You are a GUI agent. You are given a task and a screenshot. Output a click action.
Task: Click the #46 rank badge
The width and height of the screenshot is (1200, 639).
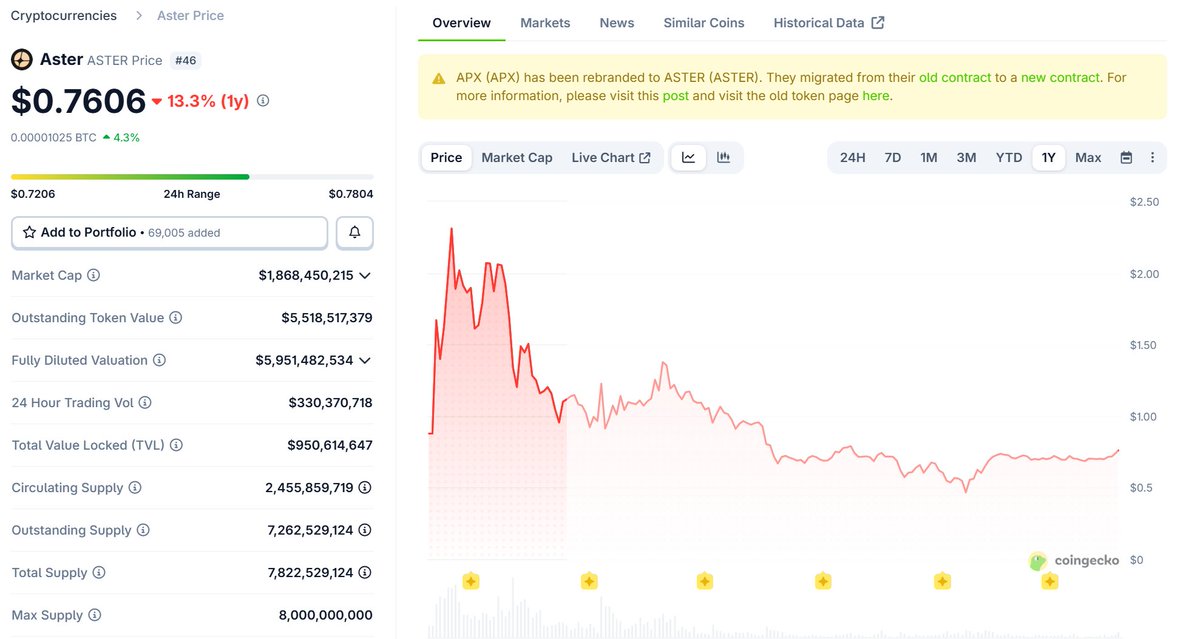coord(186,60)
